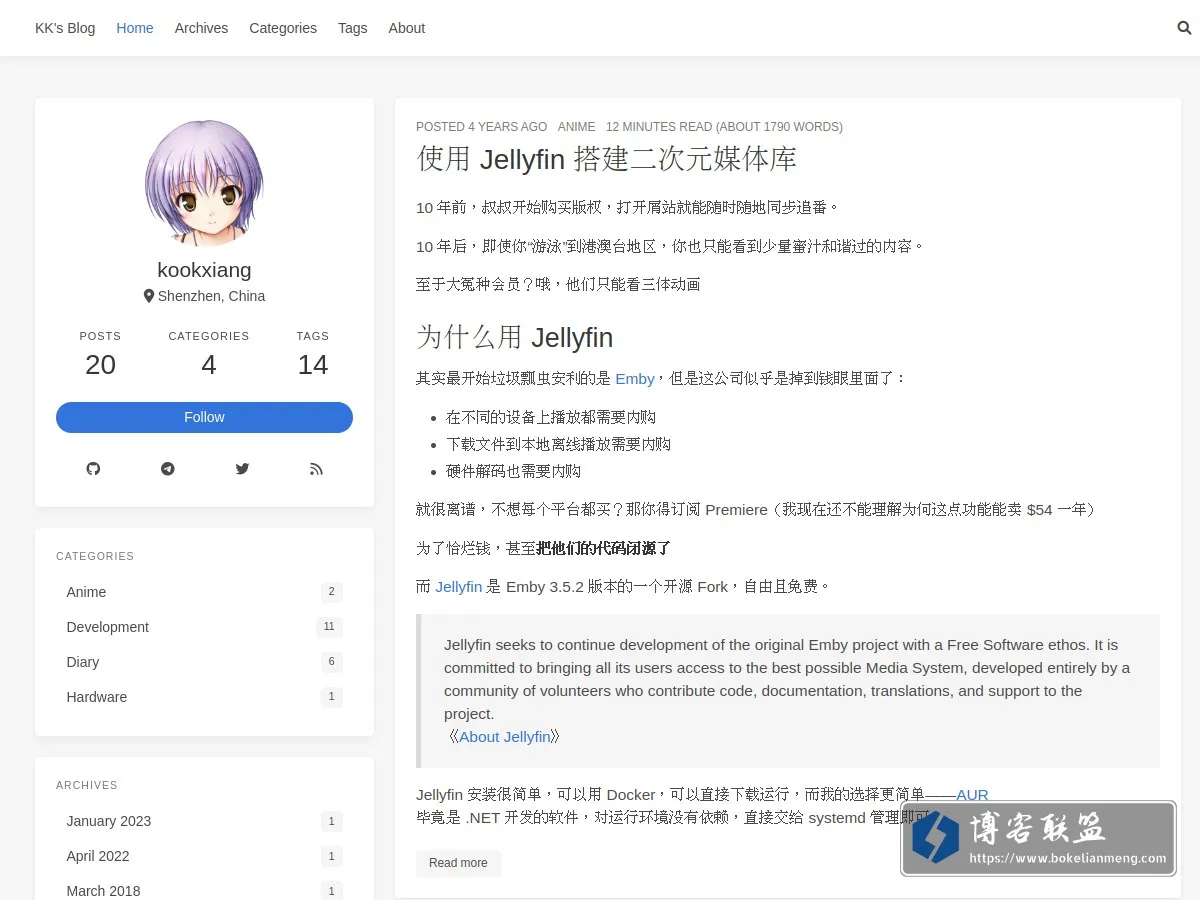Click the Development count badge 11

pyautogui.click(x=329, y=627)
